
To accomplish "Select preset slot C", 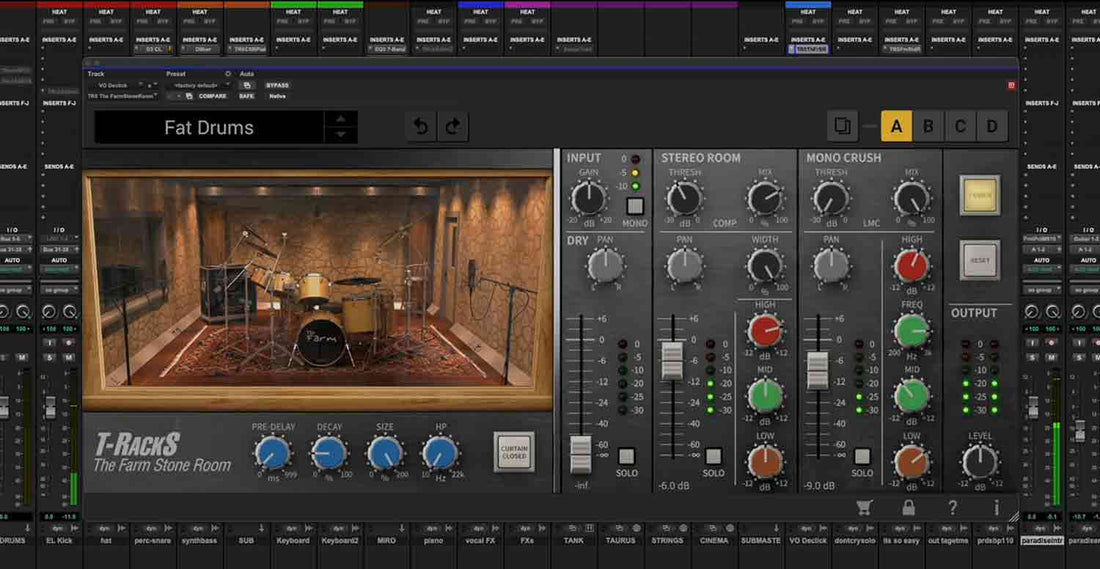I will pos(960,126).
